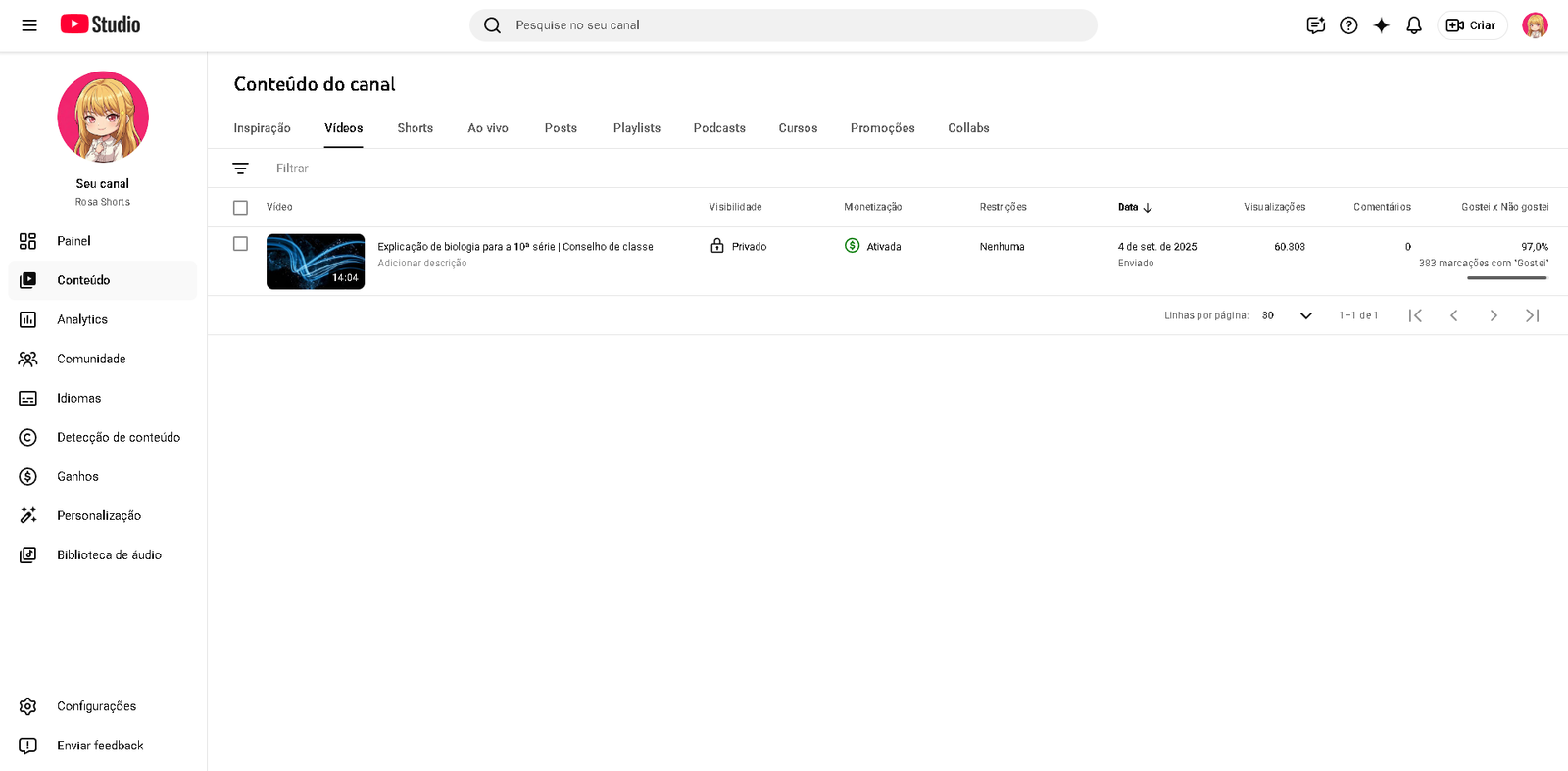1568x771 pixels.
Task: Click the like ratio bar for the video
Action: (x=1506, y=278)
